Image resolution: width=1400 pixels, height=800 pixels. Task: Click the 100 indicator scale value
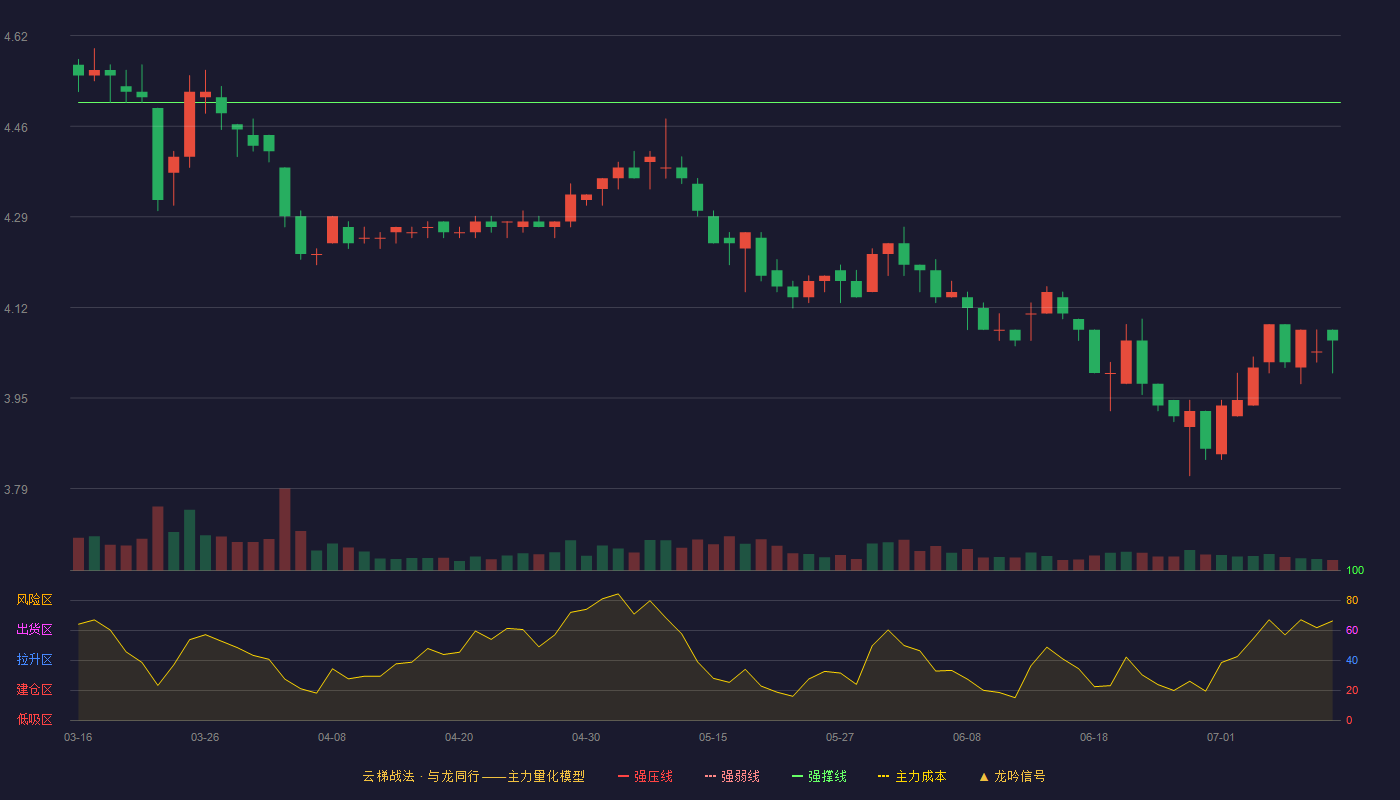[x=1355, y=571]
